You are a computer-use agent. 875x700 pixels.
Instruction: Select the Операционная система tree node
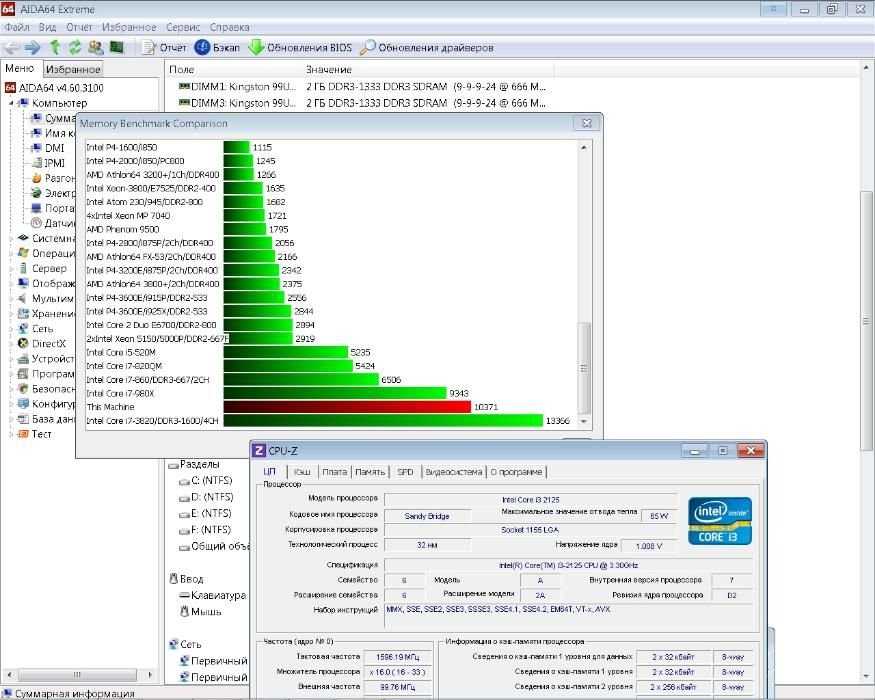[46, 253]
